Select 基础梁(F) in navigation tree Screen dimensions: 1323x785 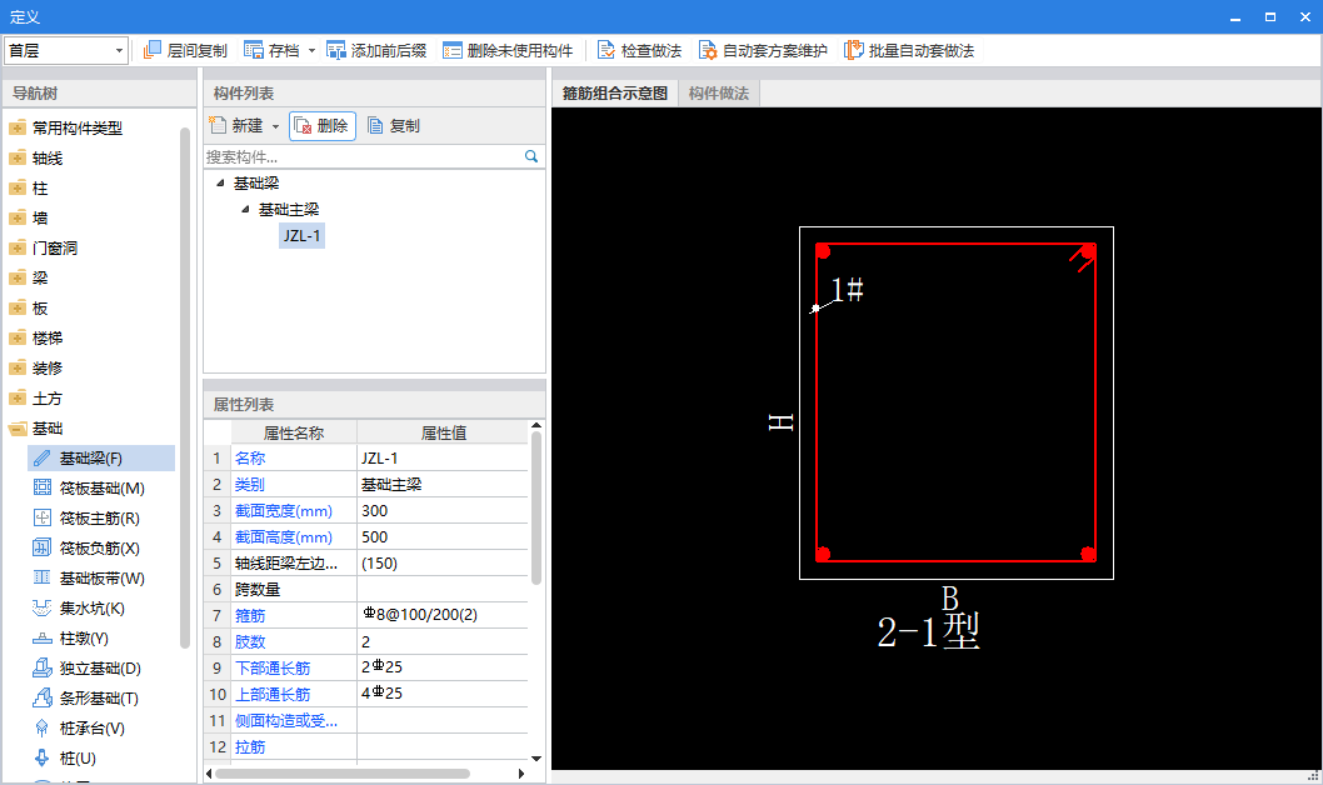[101, 458]
